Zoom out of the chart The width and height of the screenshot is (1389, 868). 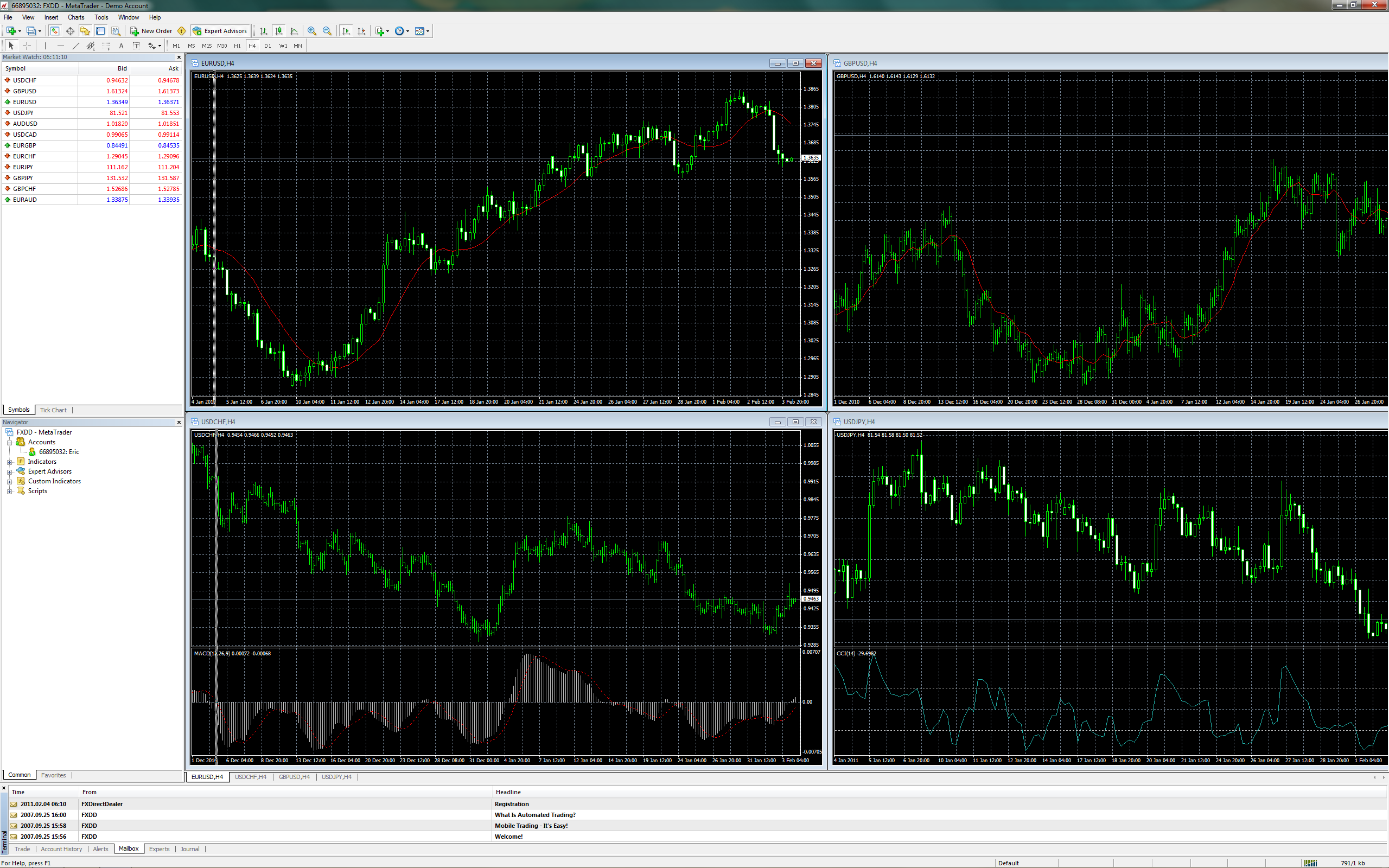[x=327, y=31]
